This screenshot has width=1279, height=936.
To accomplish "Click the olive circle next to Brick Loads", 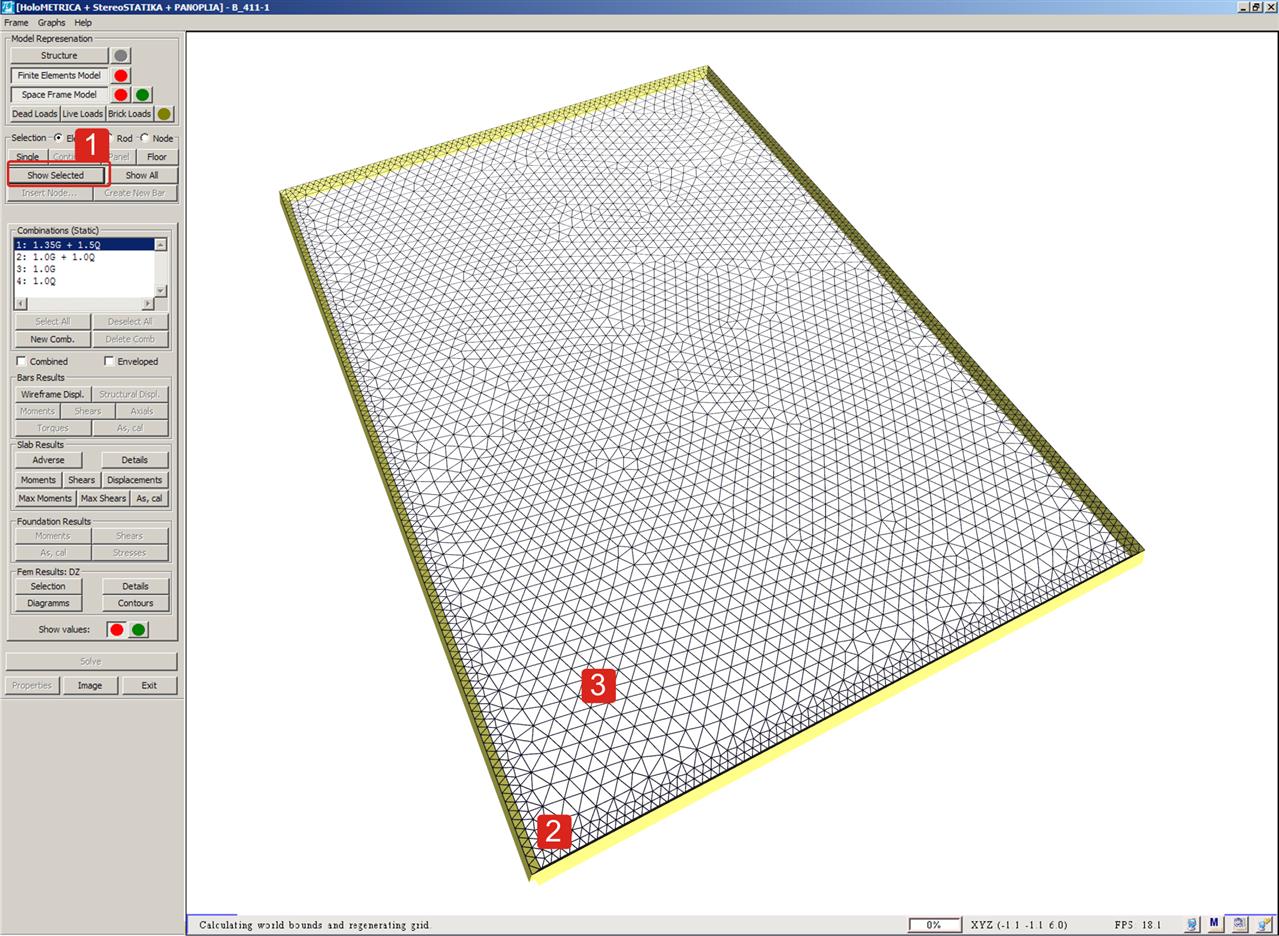I will tap(164, 113).
